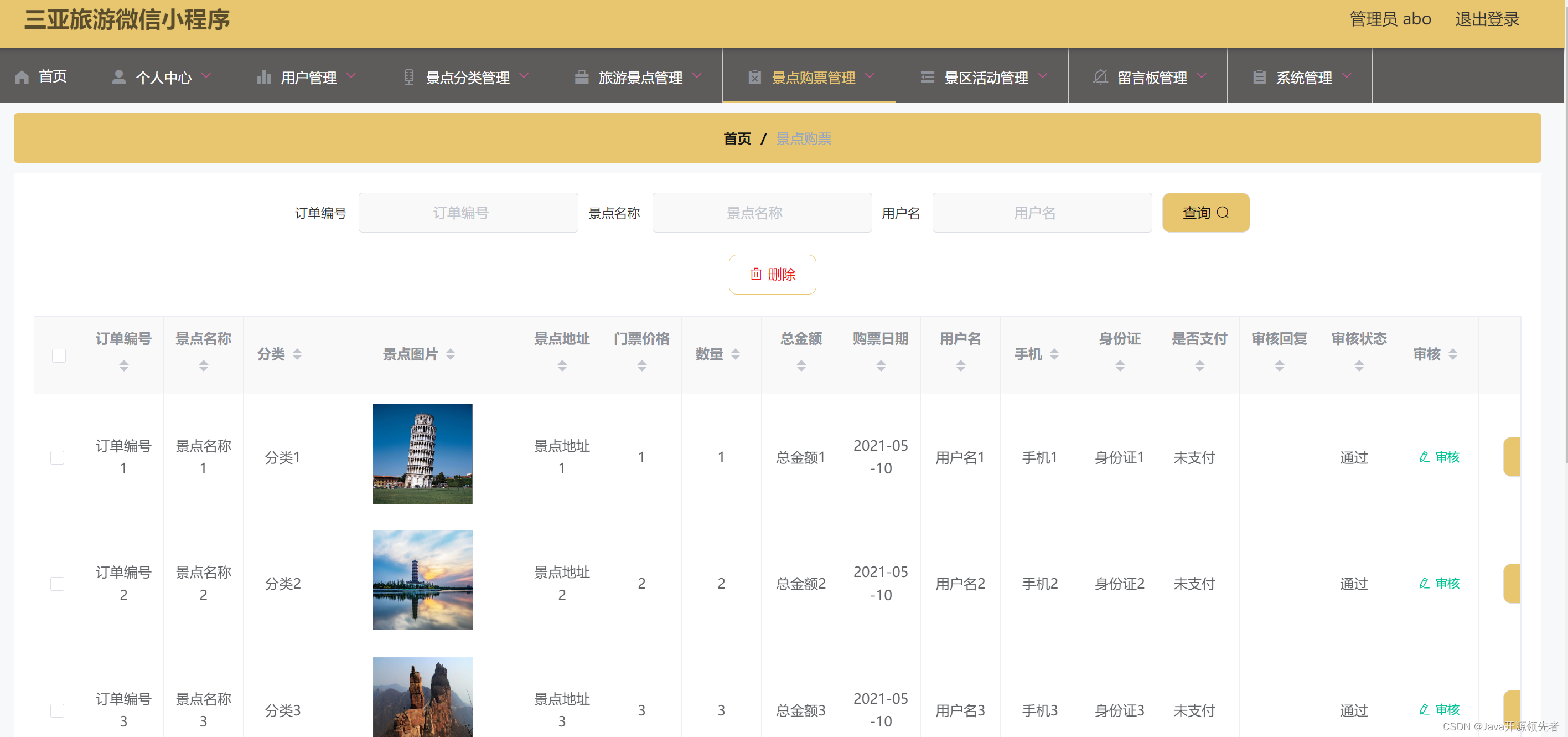Check the row checkbox for 订单编号2

[x=57, y=583]
